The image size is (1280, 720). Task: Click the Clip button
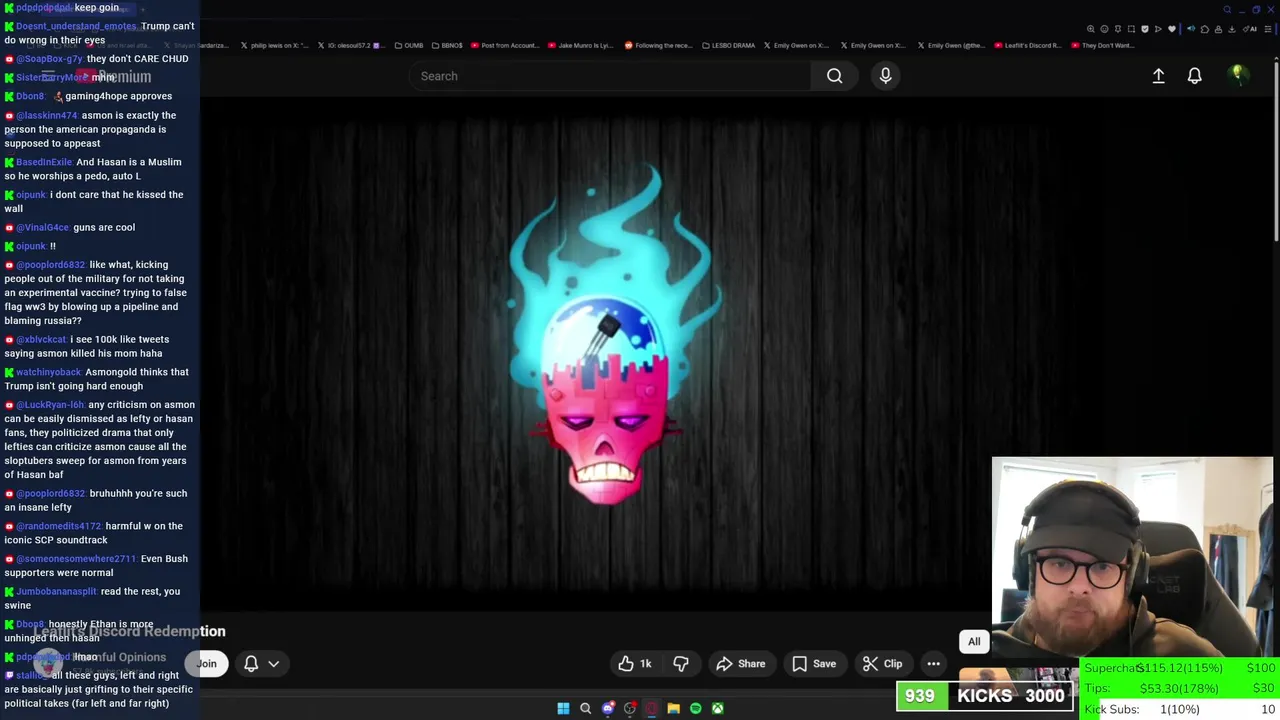(x=882, y=664)
